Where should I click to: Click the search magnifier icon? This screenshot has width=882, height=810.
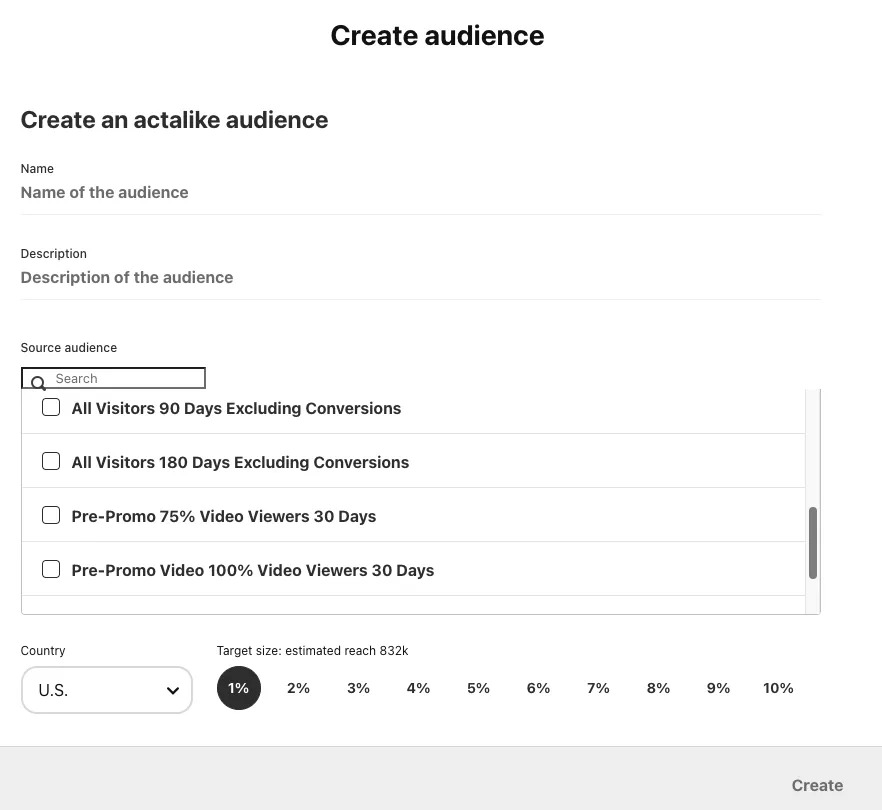38,383
